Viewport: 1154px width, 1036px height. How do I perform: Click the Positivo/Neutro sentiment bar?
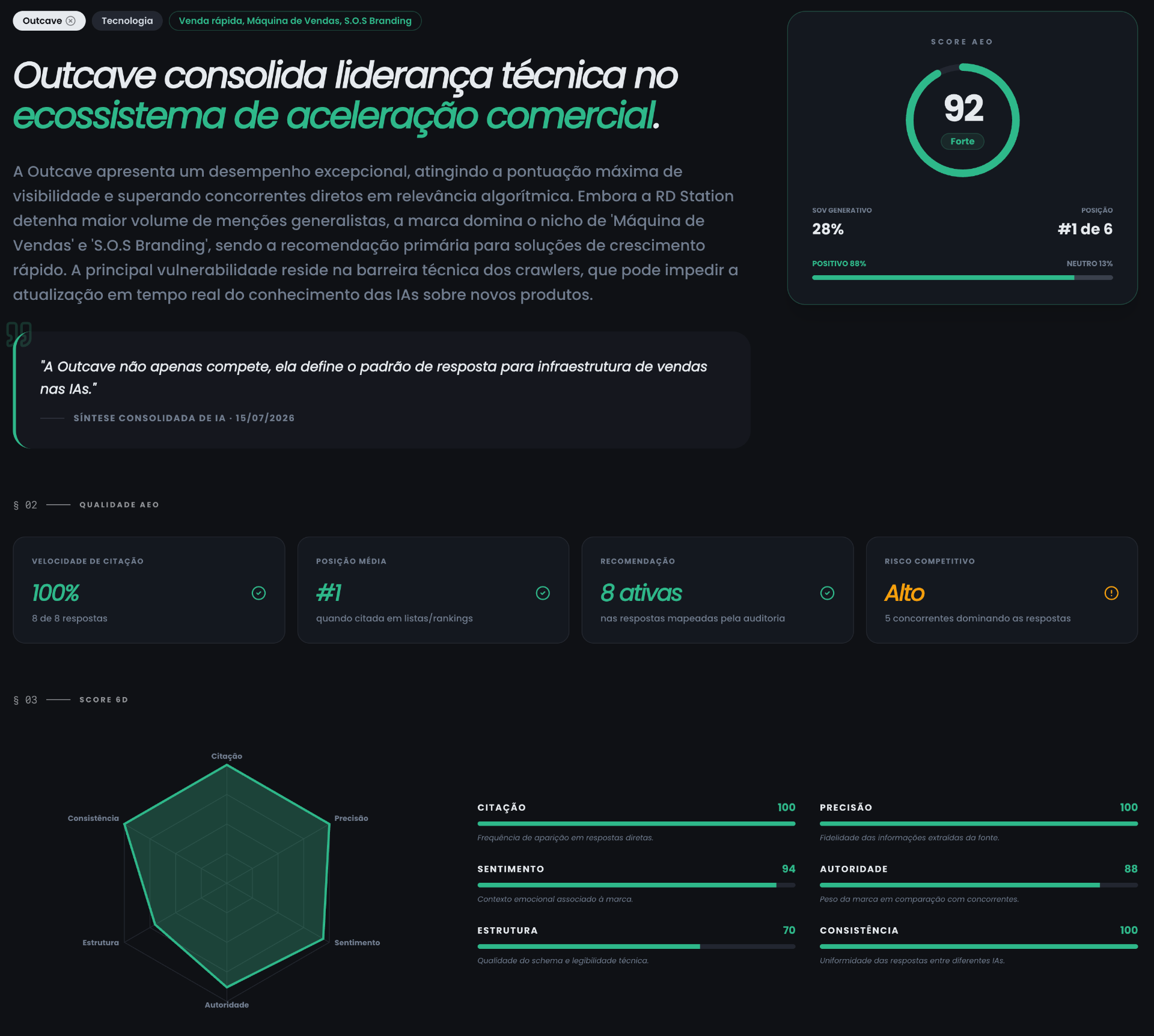[x=962, y=278]
